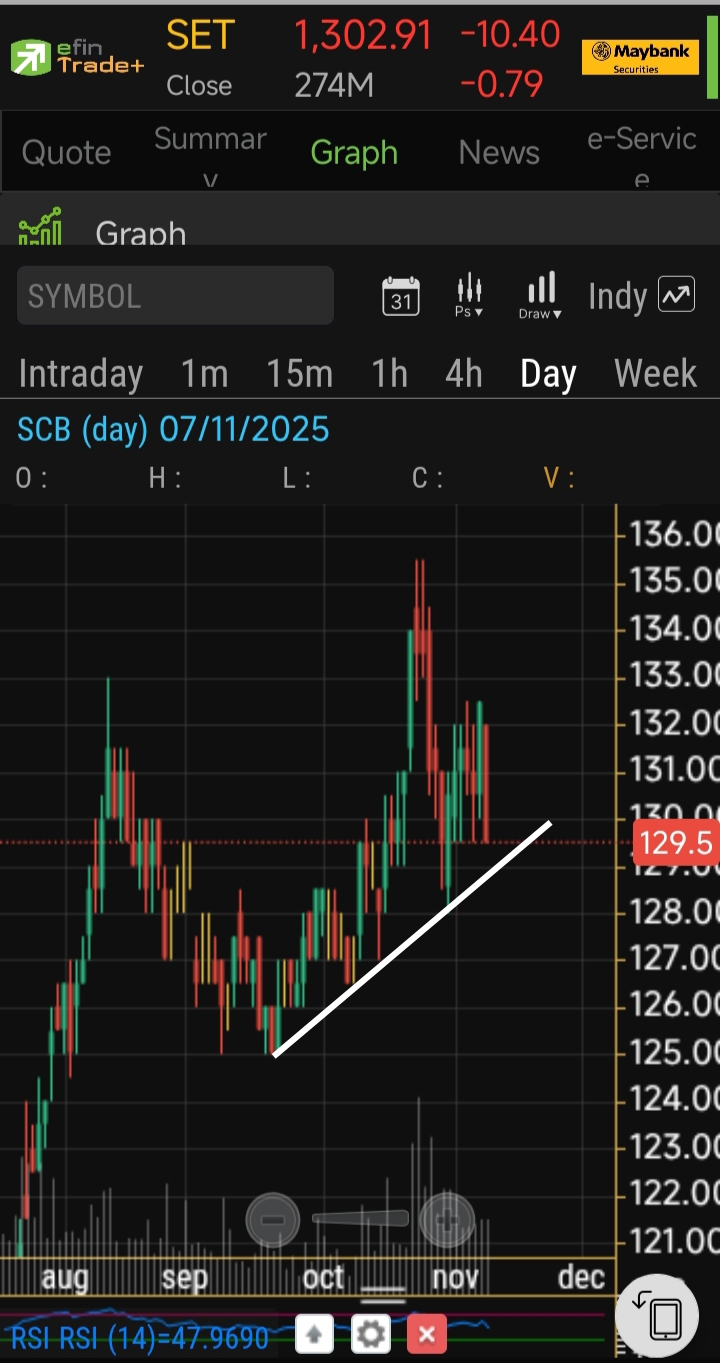Screen dimensions: 720x1363
Task: Click the dec label on time axis
Action: pyautogui.click(x=582, y=1277)
